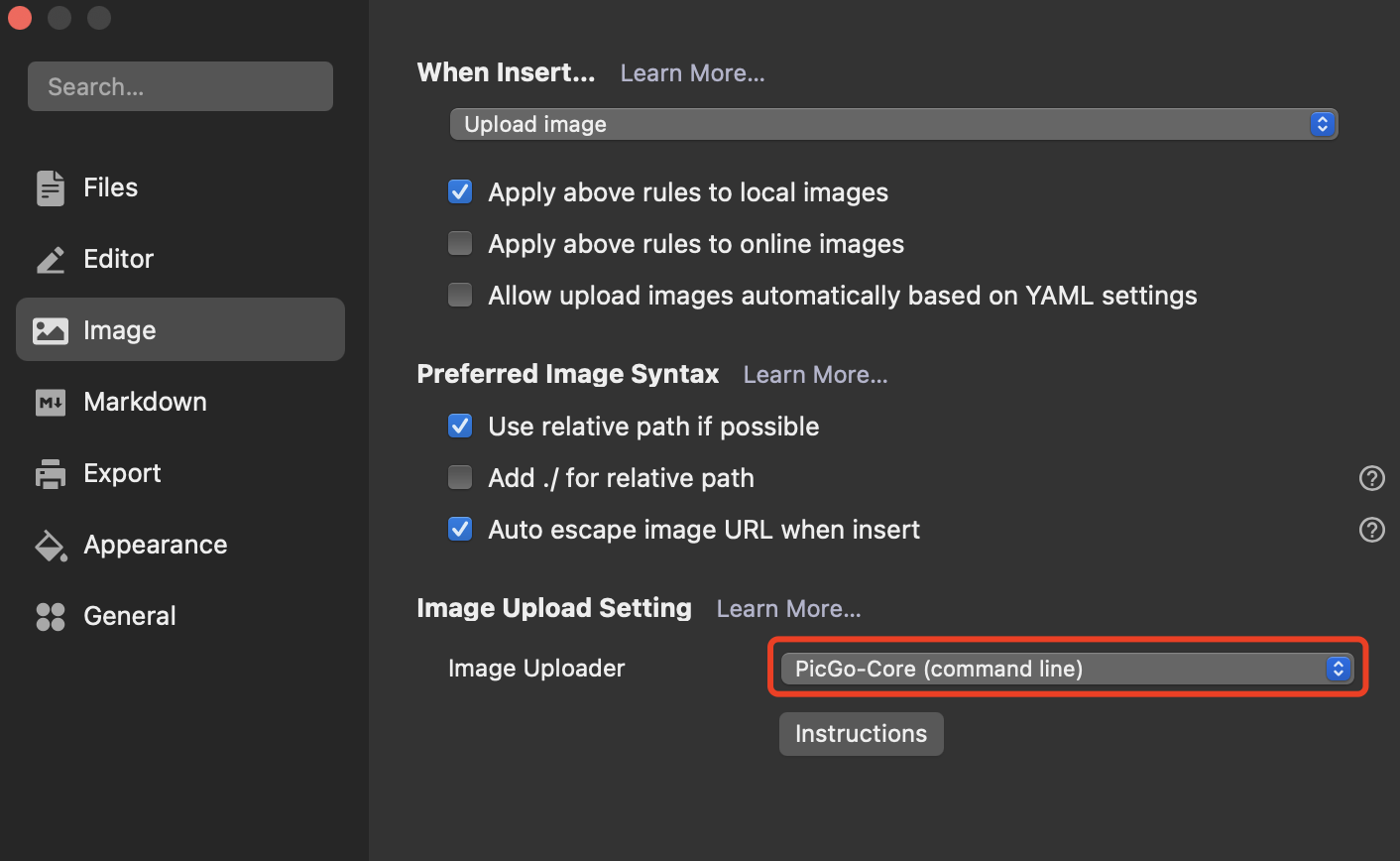
Task: Show help for Add ./ for relative path
Action: coord(1371,478)
